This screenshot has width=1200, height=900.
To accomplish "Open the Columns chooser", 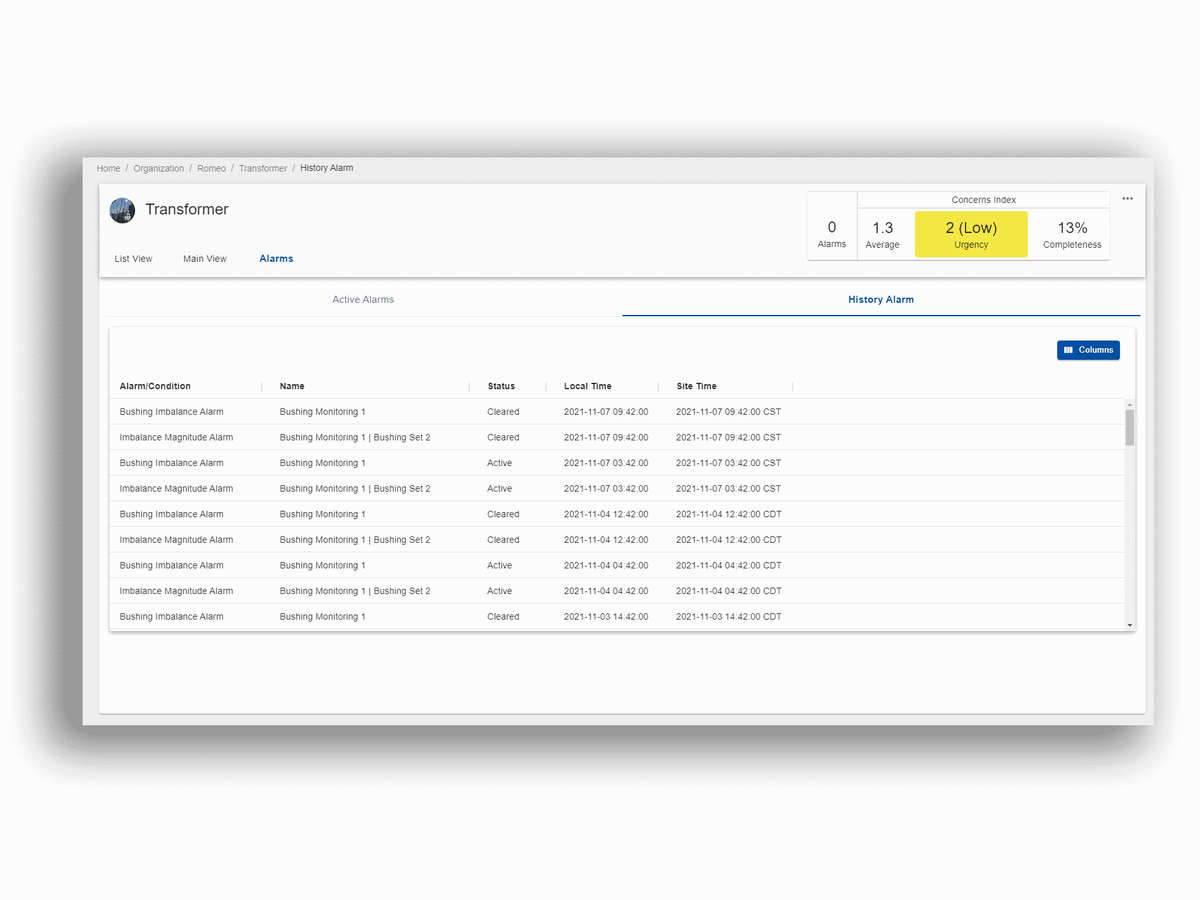I will [1088, 350].
